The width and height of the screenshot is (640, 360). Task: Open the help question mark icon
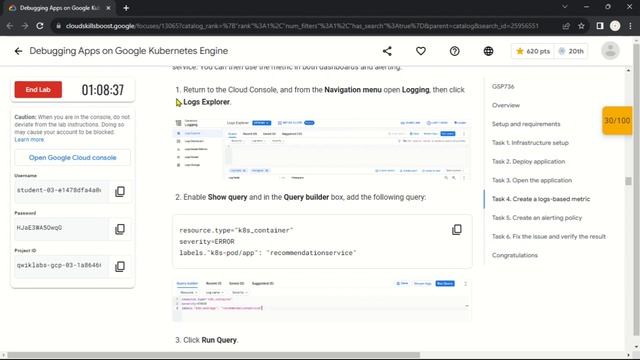[455, 51]
